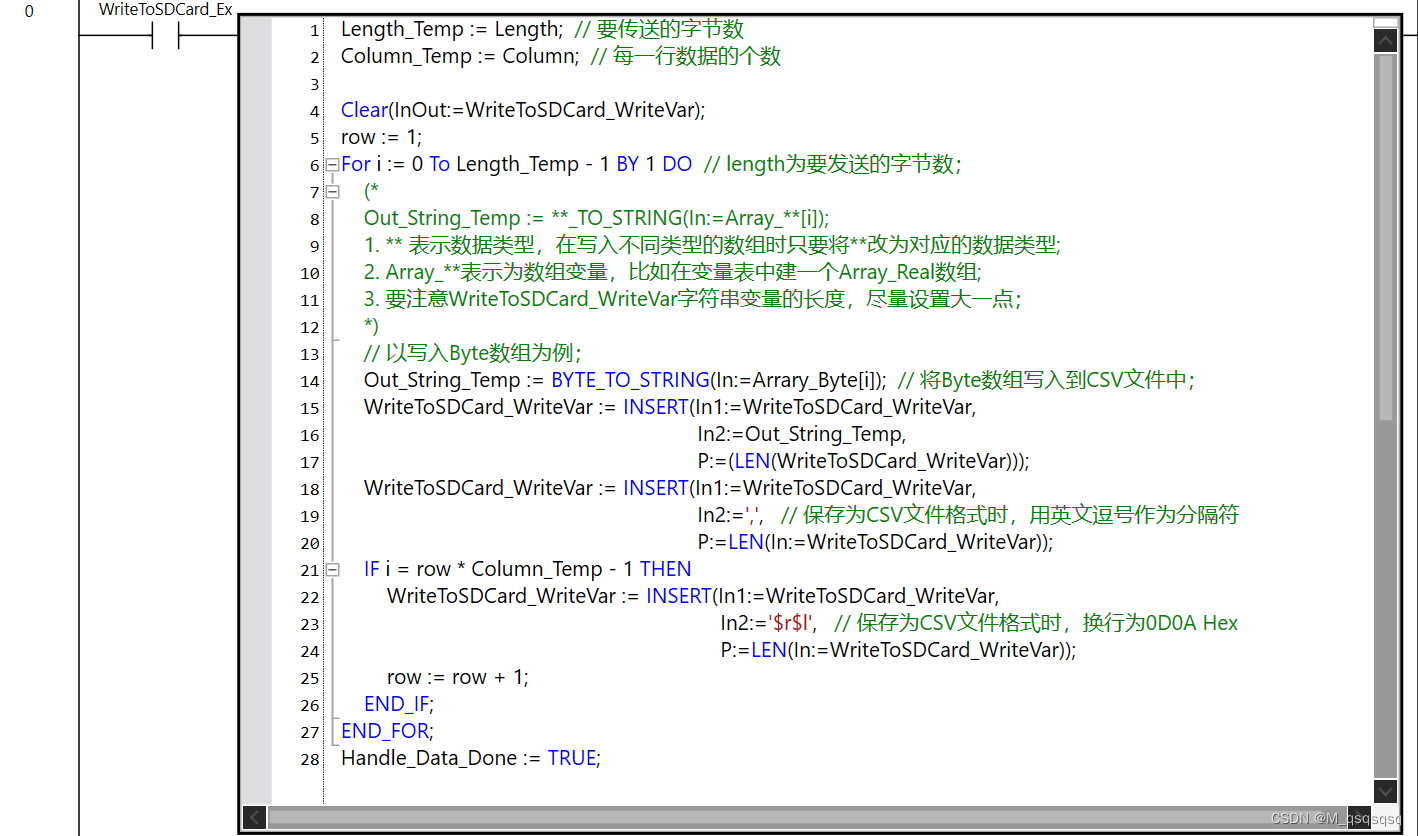The width and height of the screenshot is (1418, 836).
Task: Click the vertical scrollbar down arrow
Action: point(1385,791)
